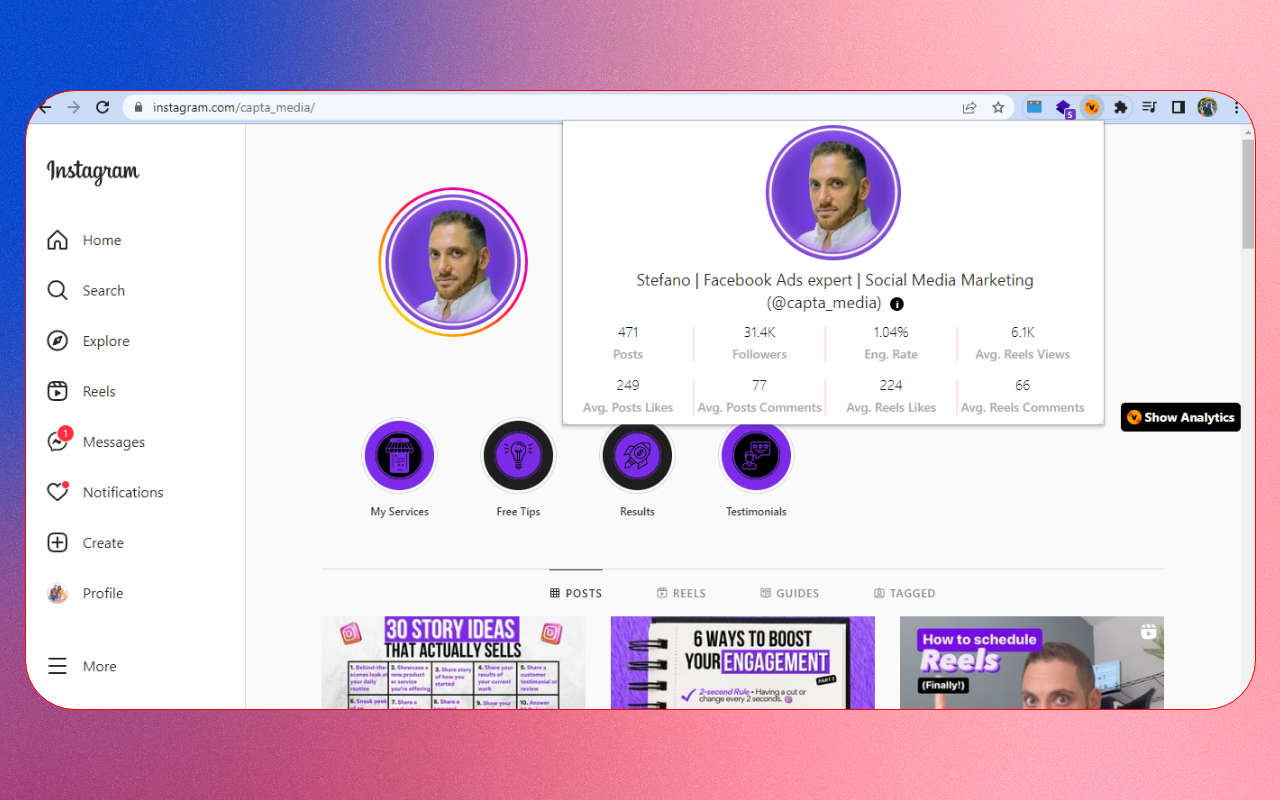Screen dimensions: 1280x800
Task: Open the 30 Story Ideas post thumbnail
Action: point(453,662)
